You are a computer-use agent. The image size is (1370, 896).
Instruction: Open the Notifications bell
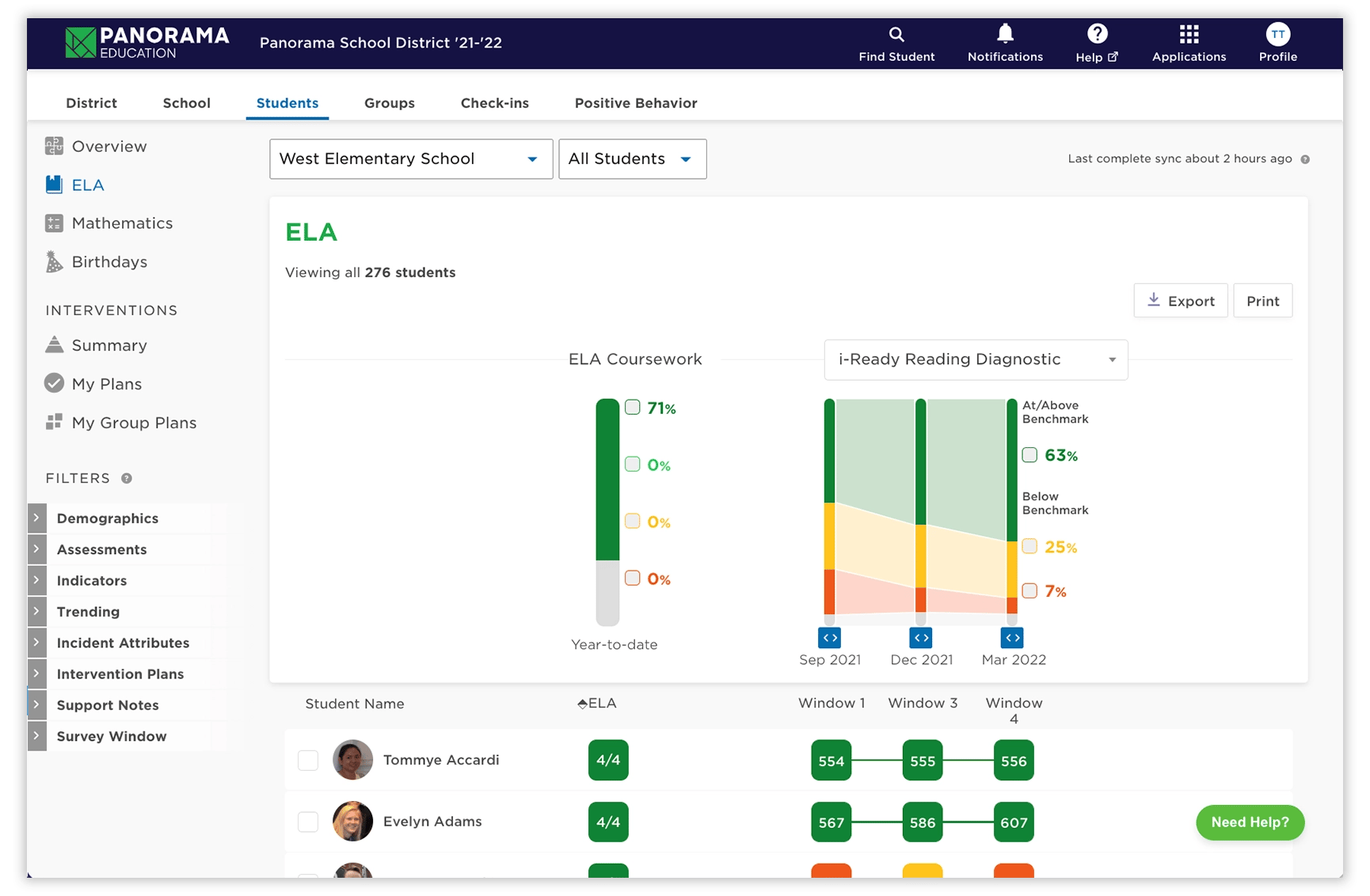1005,33
